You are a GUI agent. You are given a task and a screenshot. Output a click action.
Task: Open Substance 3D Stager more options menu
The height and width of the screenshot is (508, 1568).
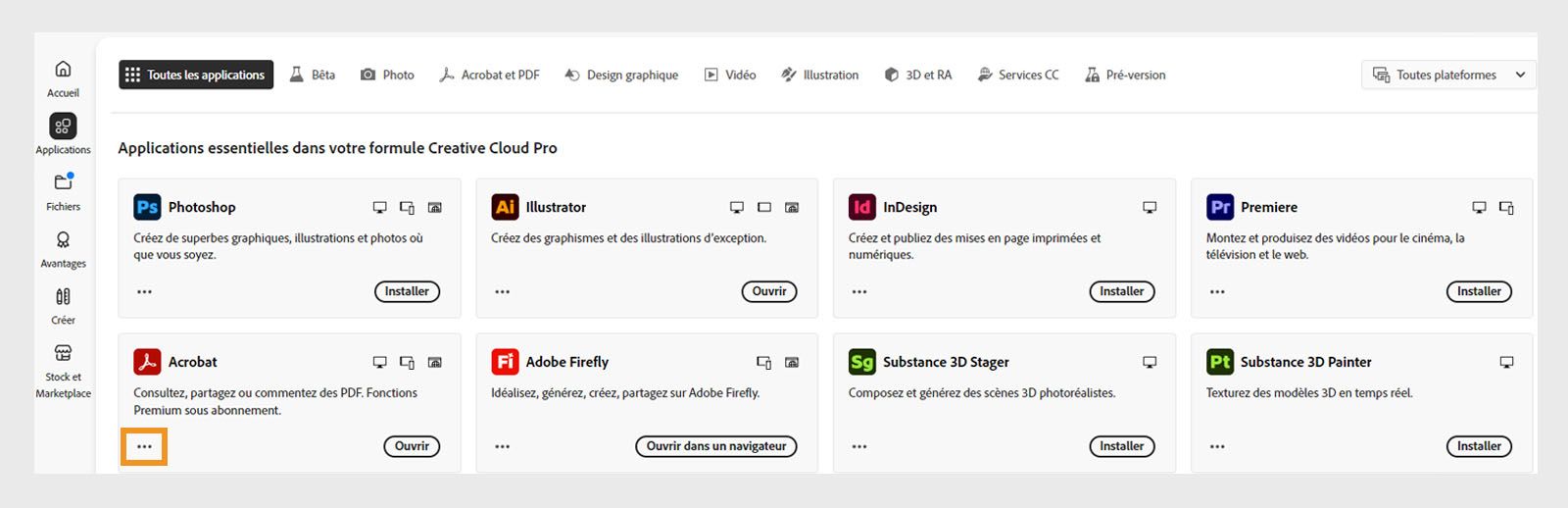coord(859,446)
